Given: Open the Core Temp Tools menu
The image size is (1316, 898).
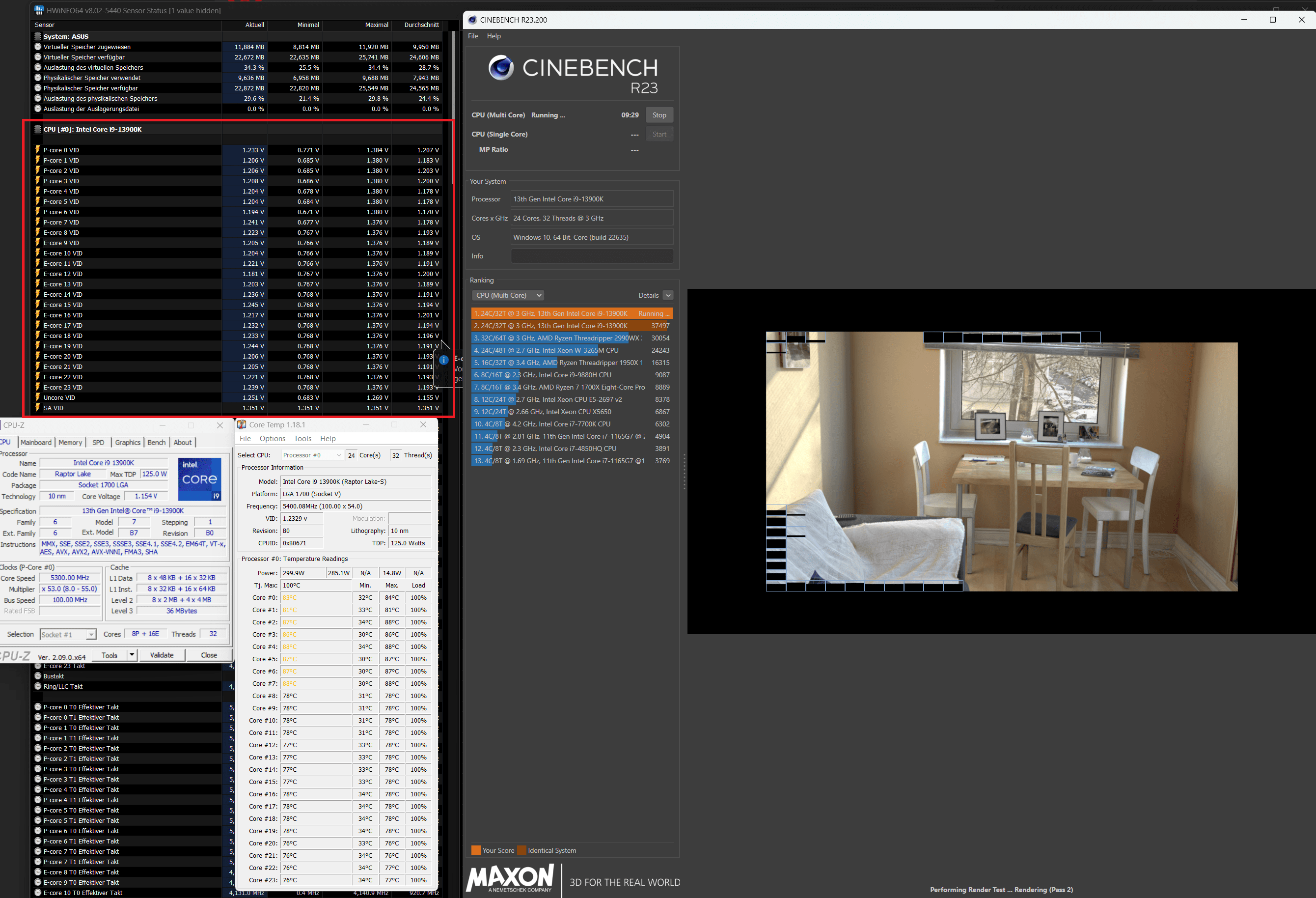Looking at the screenshot, I should [x=302, y=439].
